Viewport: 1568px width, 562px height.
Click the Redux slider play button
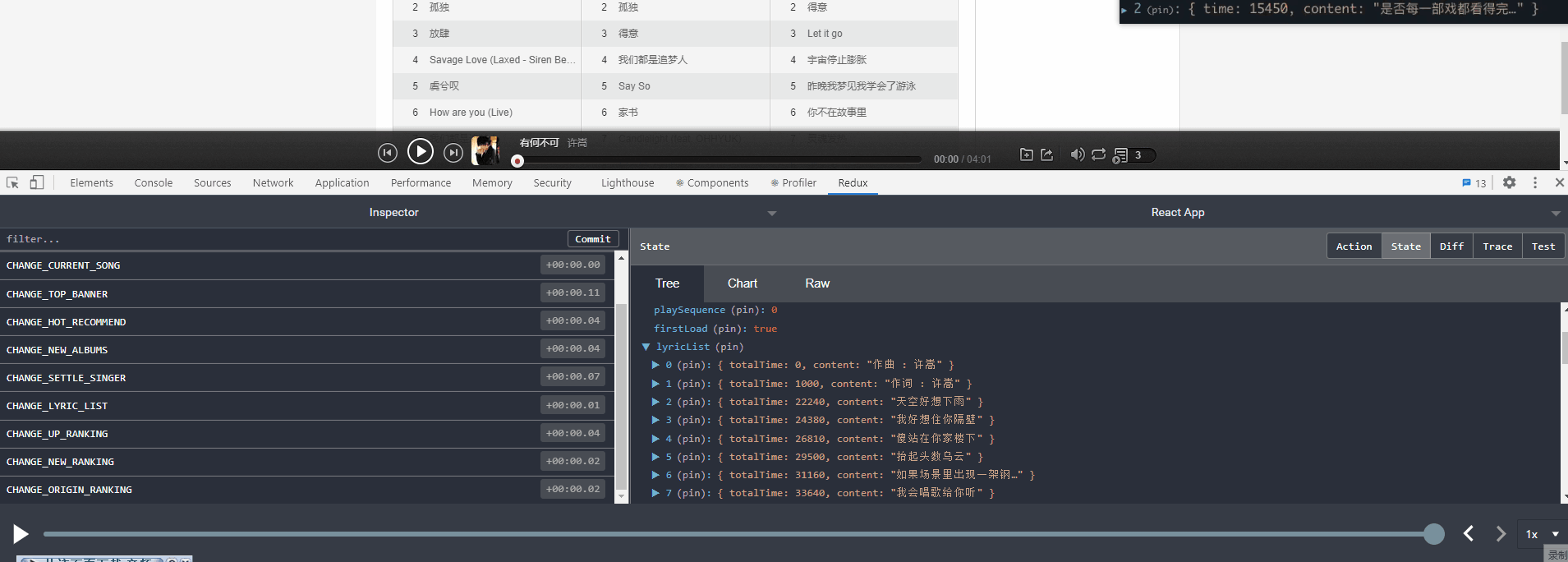(21, 534)
